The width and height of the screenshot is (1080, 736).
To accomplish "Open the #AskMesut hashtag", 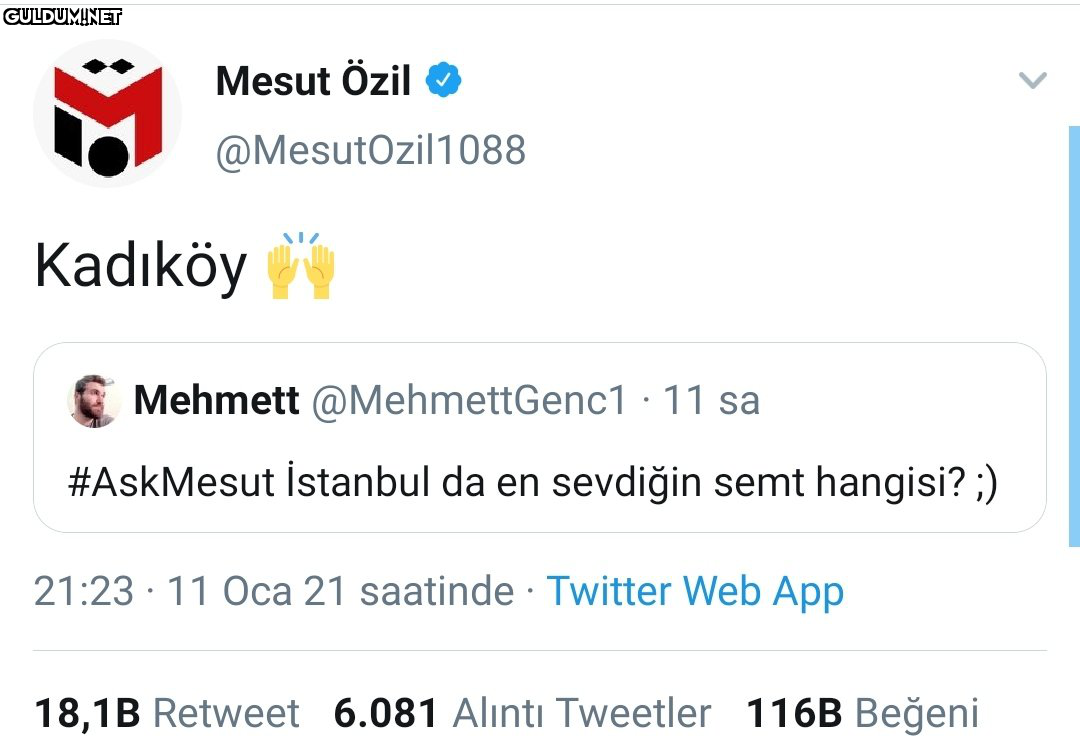I will [171, 483].
